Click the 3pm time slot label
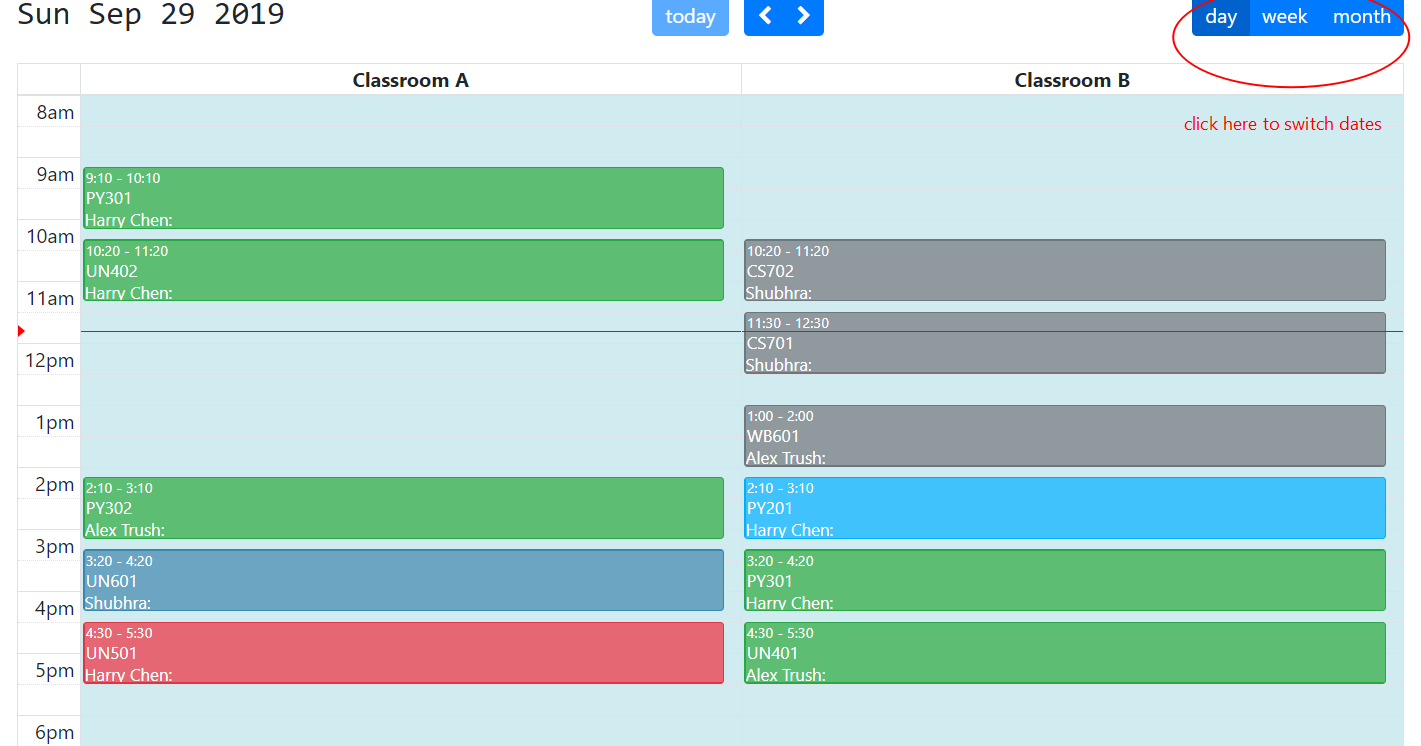 point(55,546)
